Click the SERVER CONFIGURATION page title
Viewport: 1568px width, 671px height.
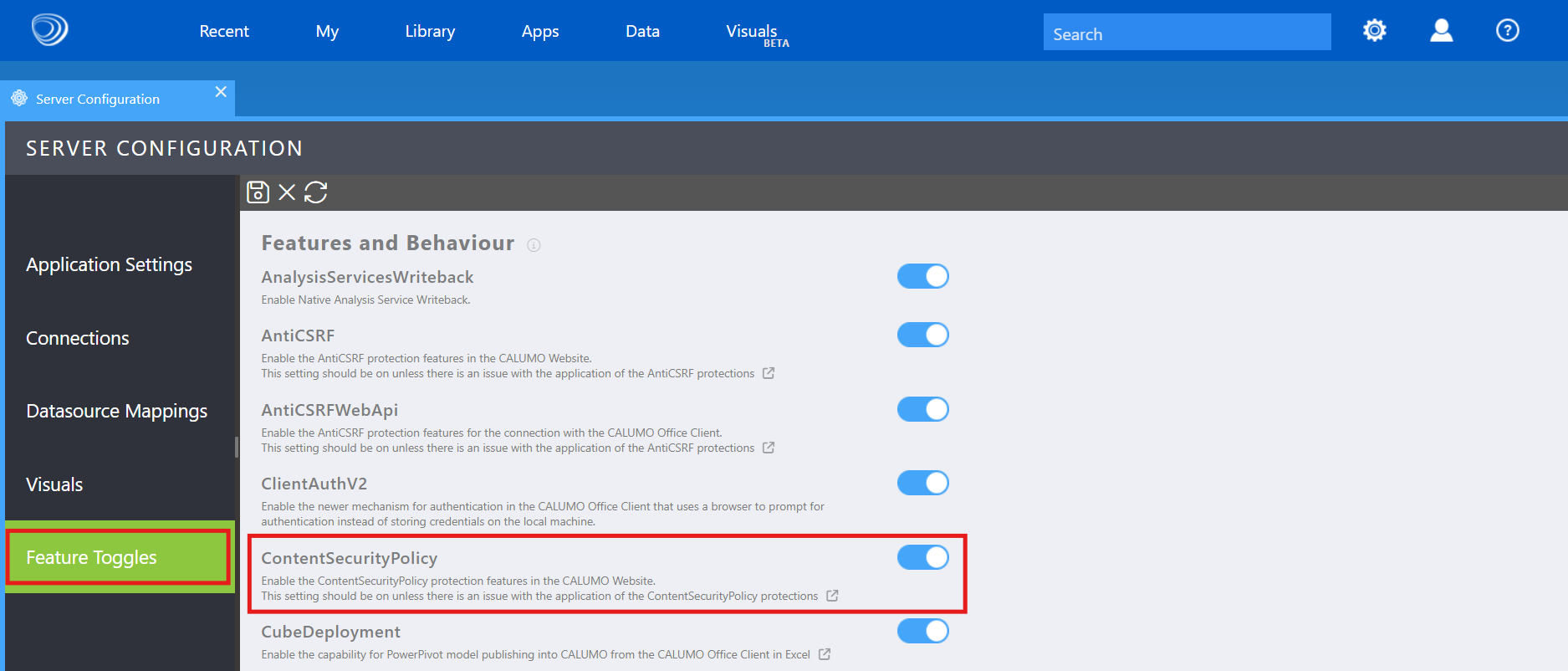[164, 148]
